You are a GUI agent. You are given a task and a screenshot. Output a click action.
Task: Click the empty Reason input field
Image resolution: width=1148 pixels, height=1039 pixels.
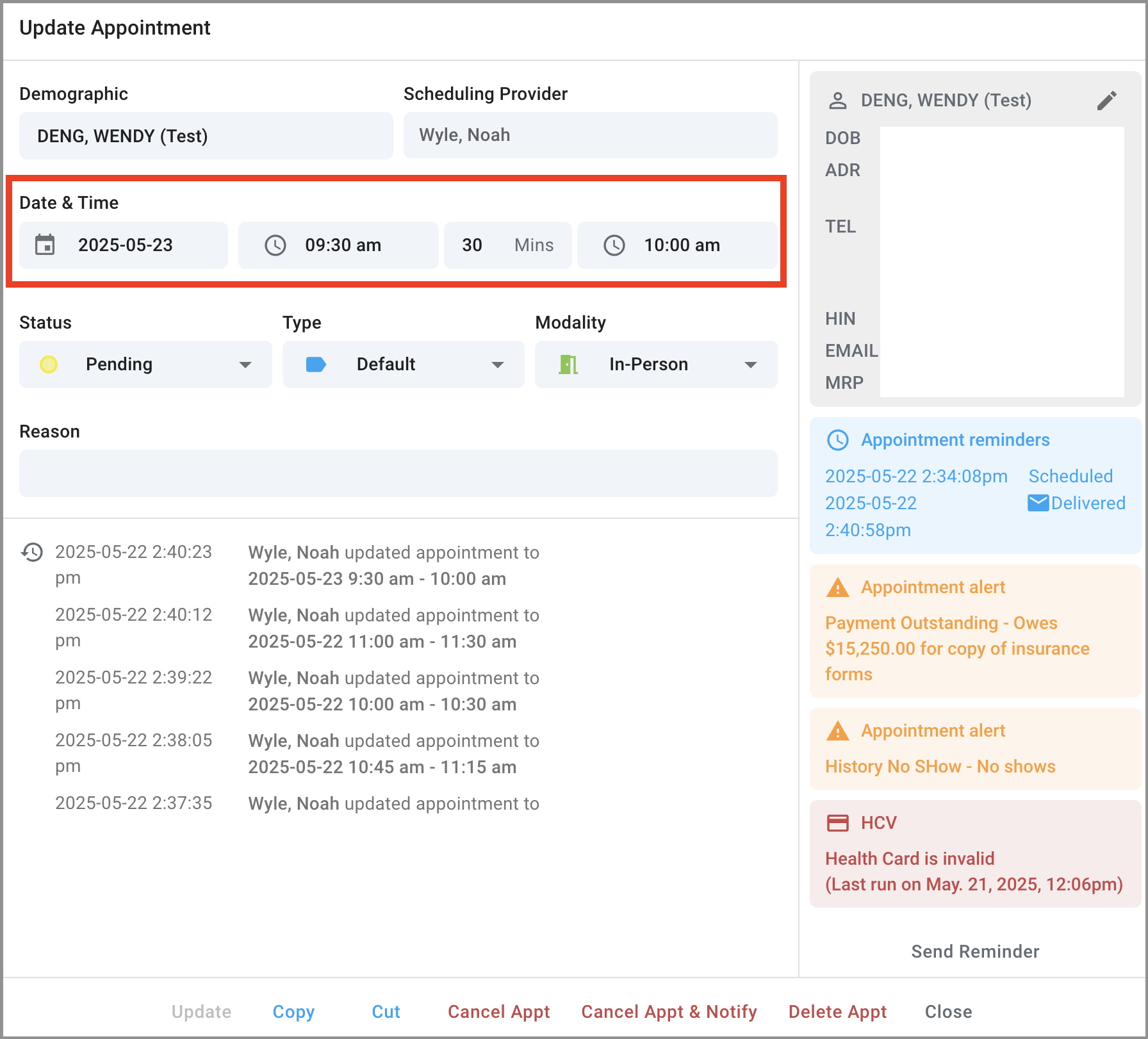(x=398, y=473)
